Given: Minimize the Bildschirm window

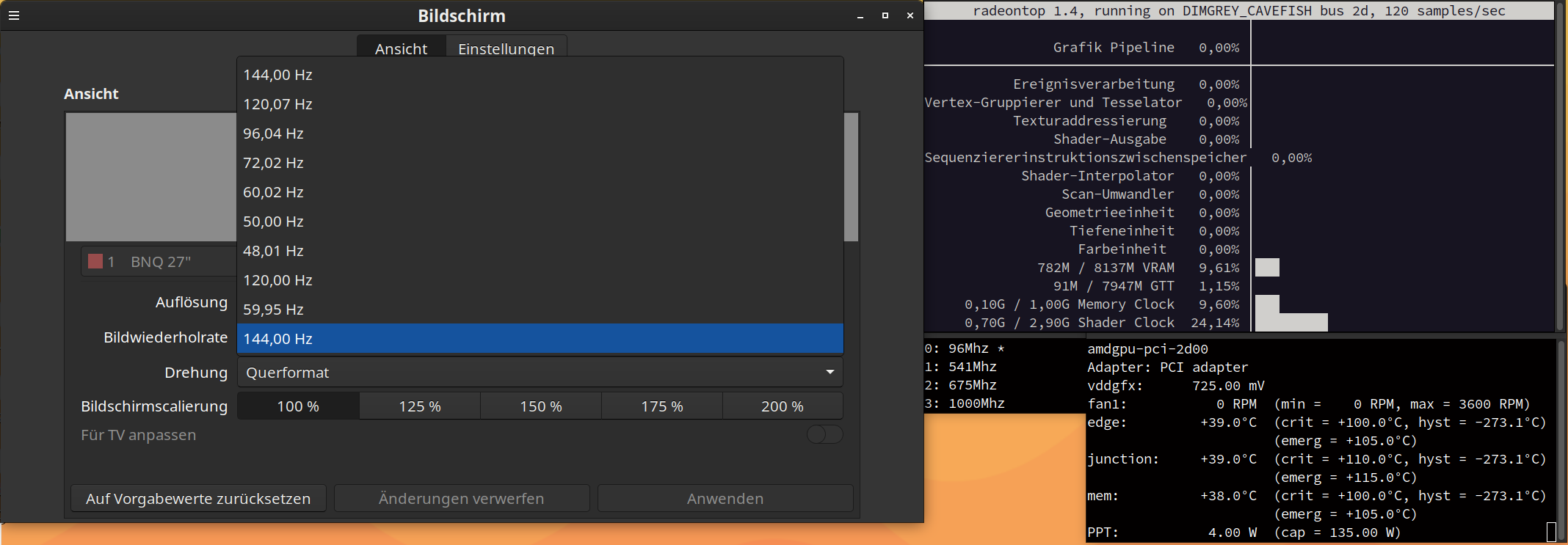Looking at the screenshot, I should [x=860, y=16].
